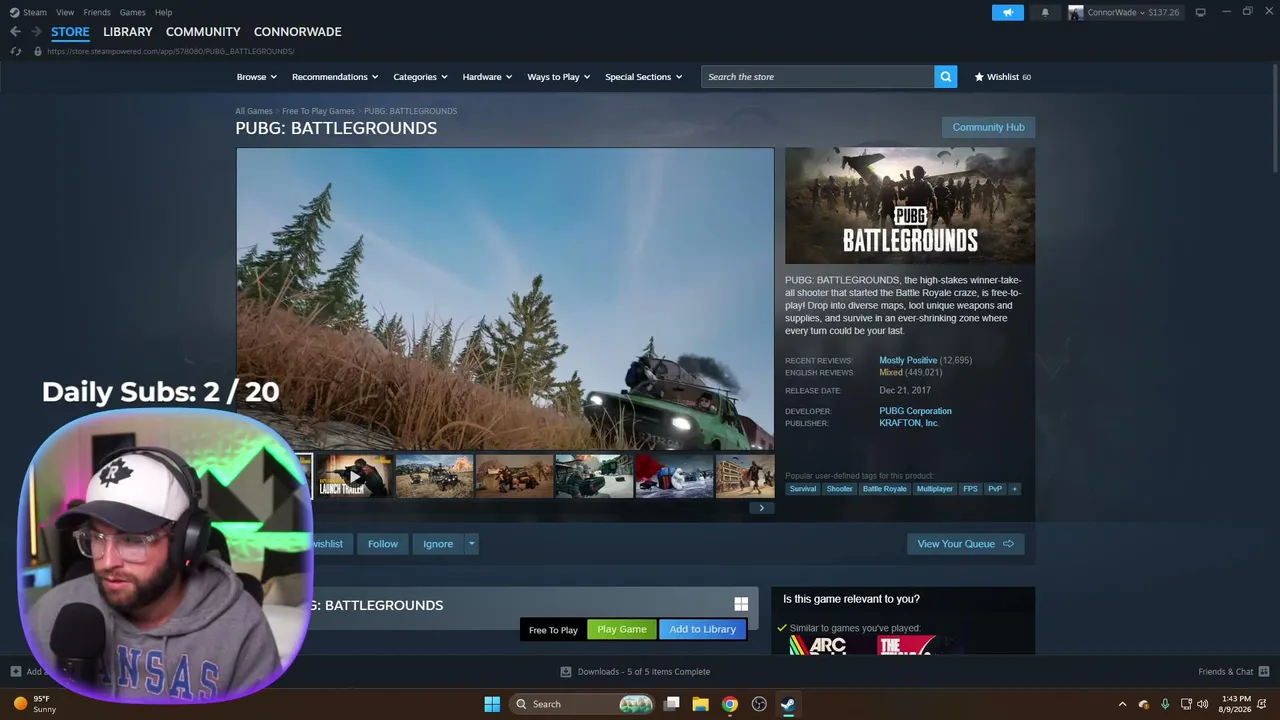This screenshot has width=1280, height=720.
Task: Click the All Games breadcrumb
Action: [254, 111]
